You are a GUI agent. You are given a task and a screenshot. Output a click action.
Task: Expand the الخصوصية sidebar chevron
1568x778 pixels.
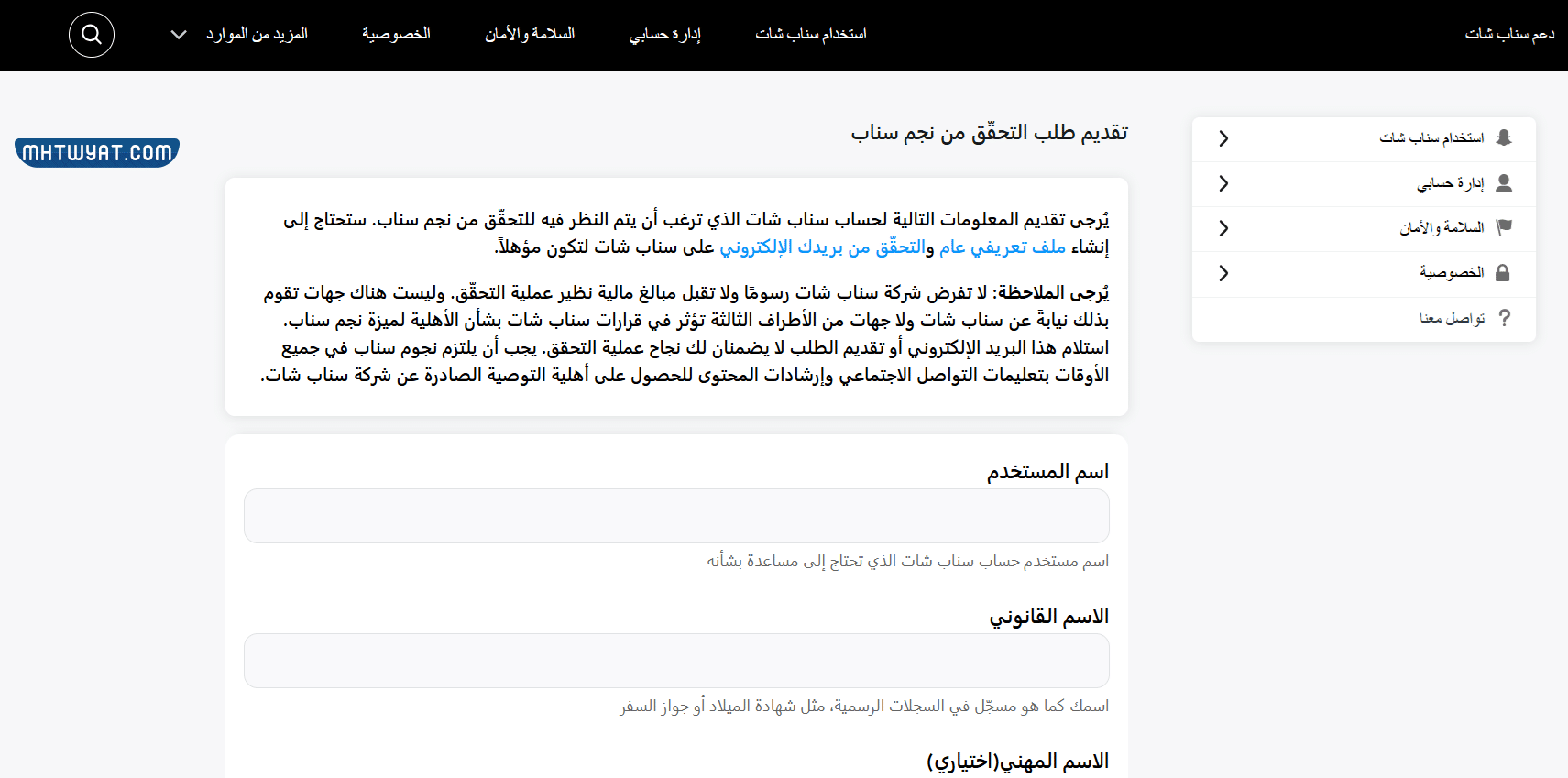click(1223, 273)
